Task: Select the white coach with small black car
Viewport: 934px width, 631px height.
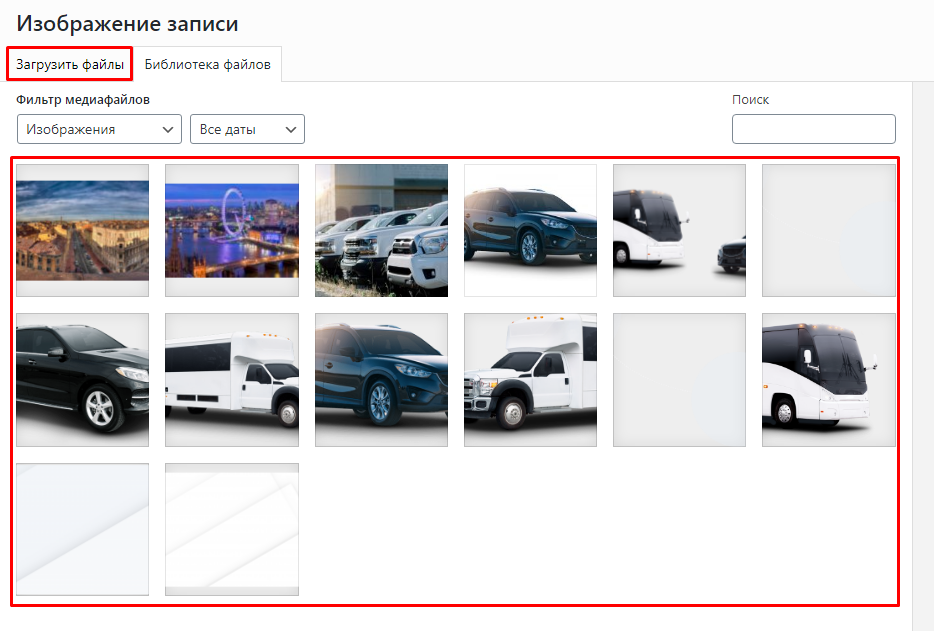Action: pos(679,231)
